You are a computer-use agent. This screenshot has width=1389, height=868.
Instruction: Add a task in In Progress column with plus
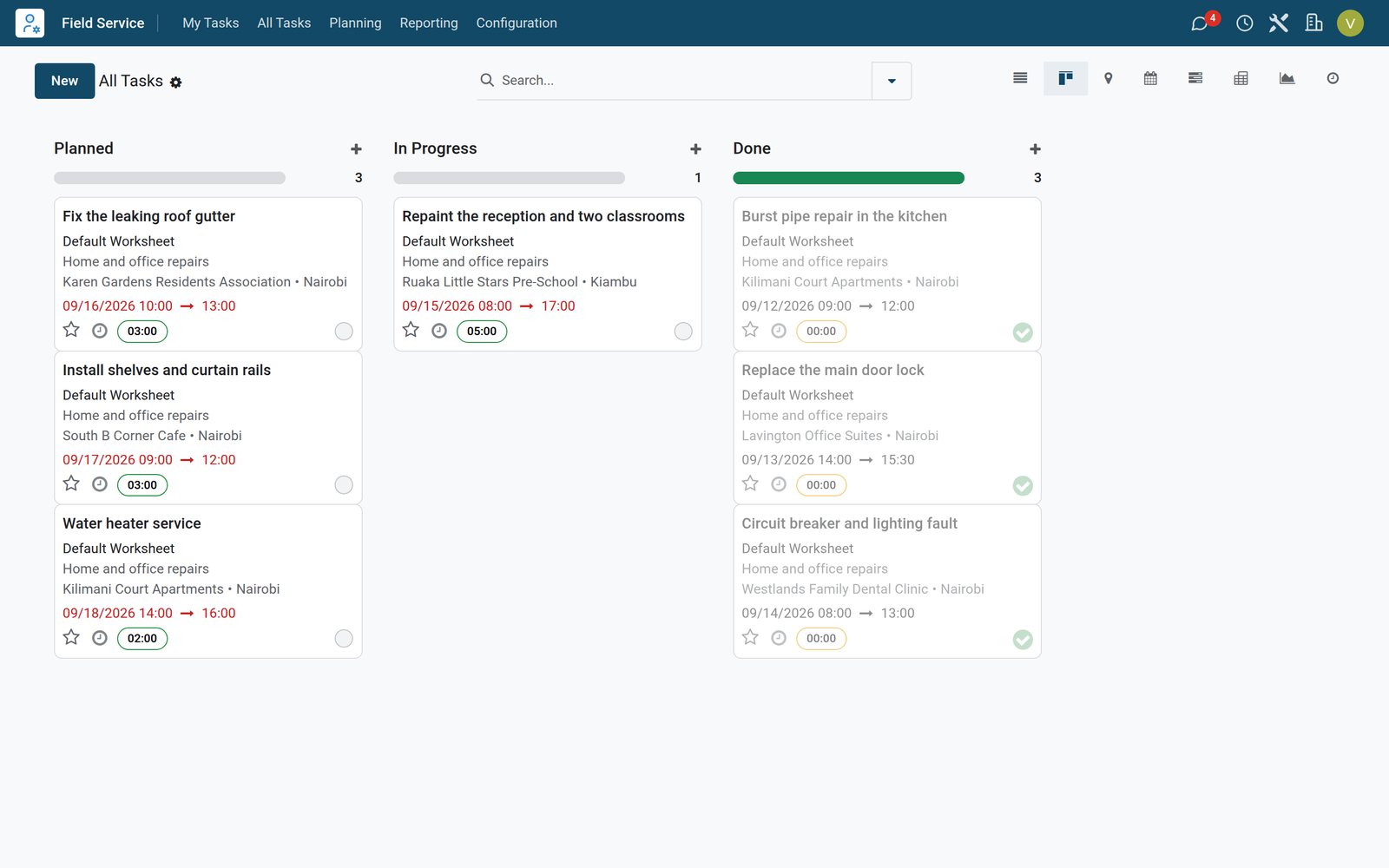(x=695, y=149)
